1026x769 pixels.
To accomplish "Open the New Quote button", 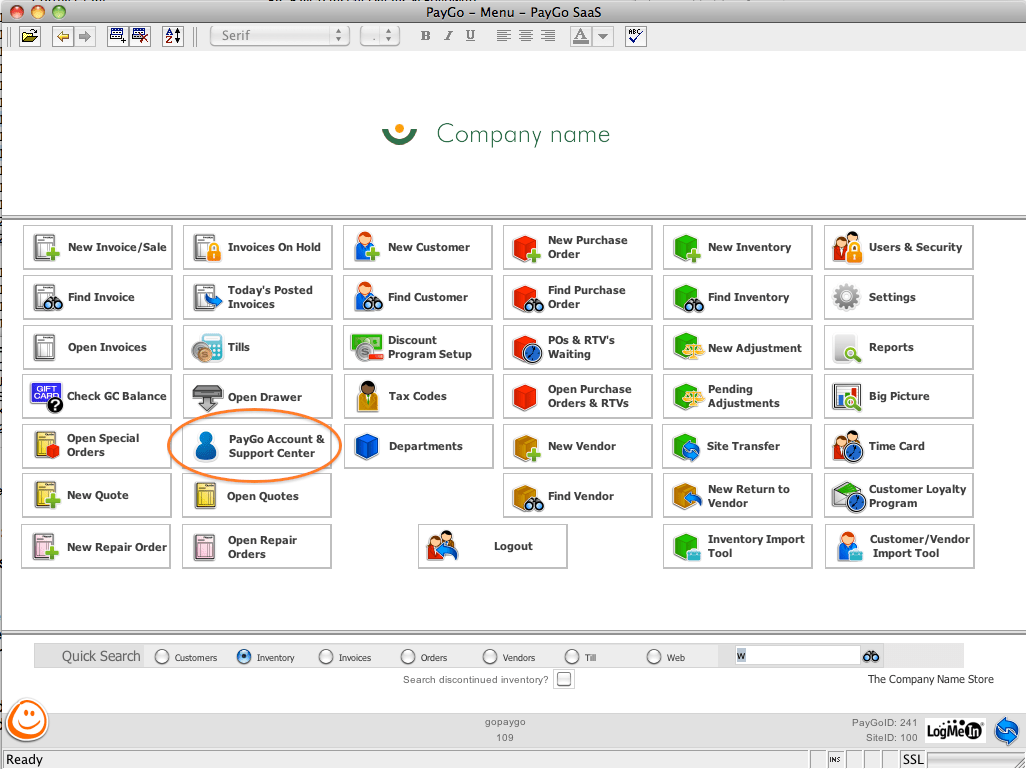I will [x=97, y=496].
